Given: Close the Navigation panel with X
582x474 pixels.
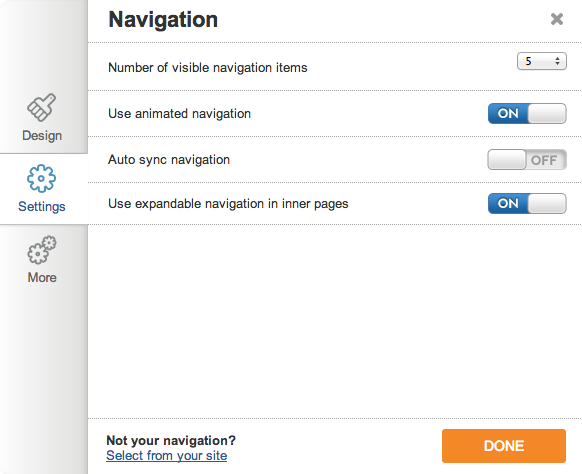Looking at the screenshot, I should coord(557,19).
